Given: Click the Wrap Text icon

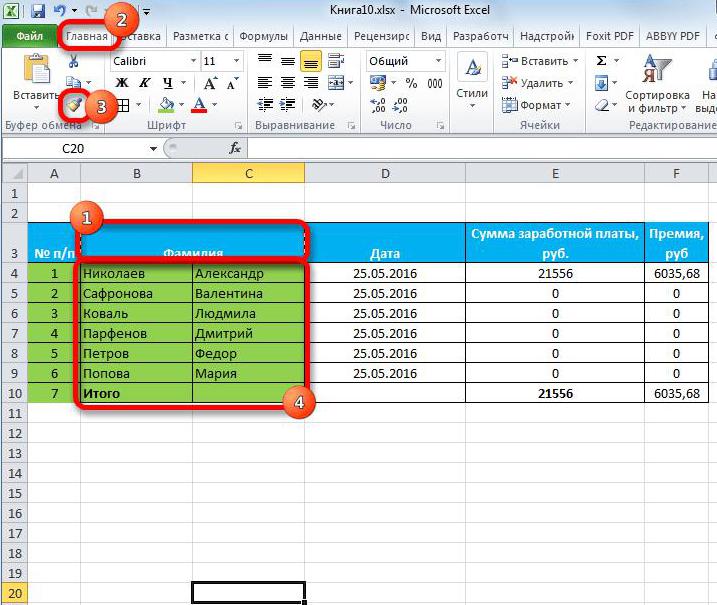Looking at the screenshot, I should (x=336, y=60).
